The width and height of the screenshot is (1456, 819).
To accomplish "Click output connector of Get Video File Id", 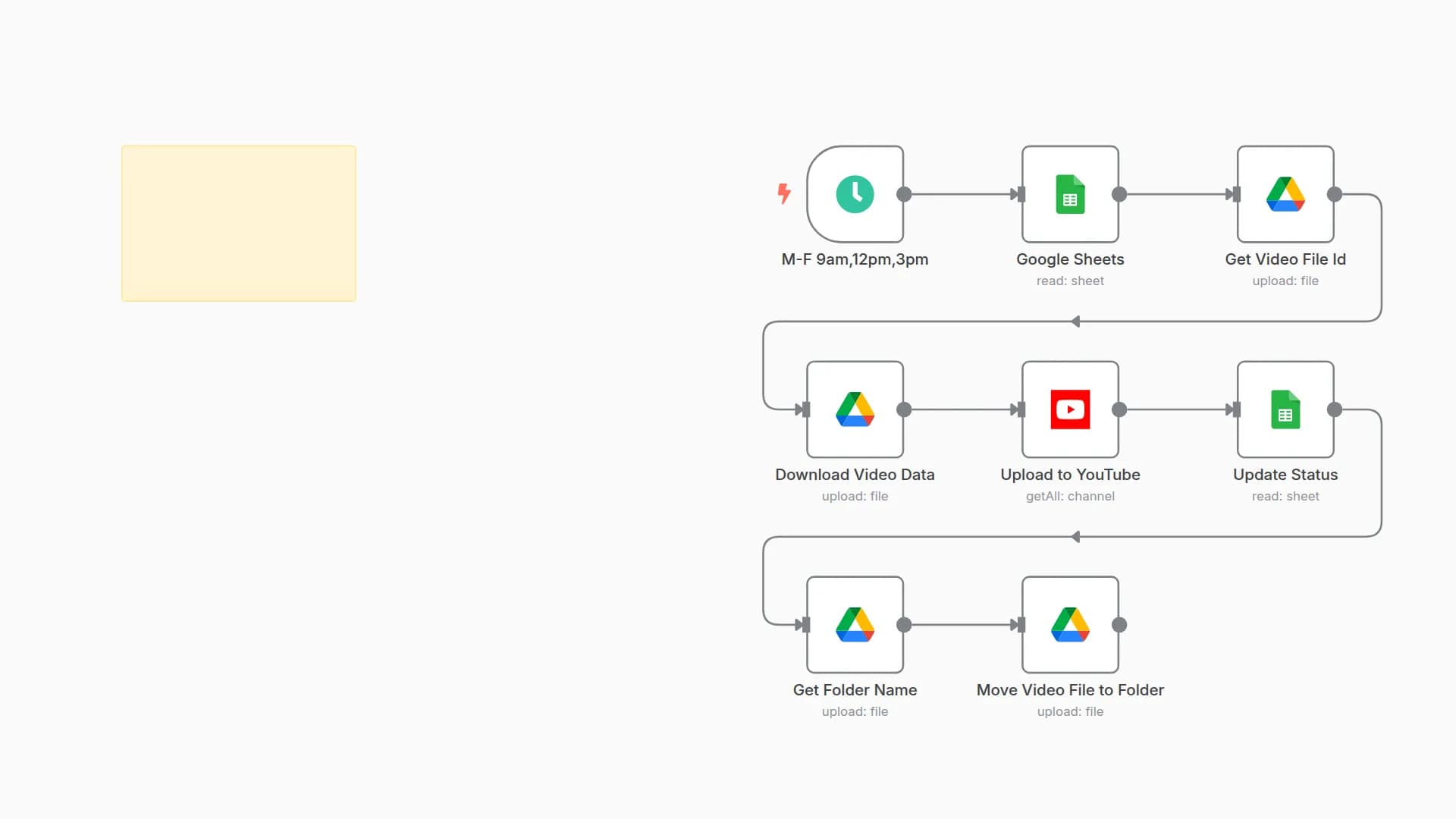I will coord(1335,194).
